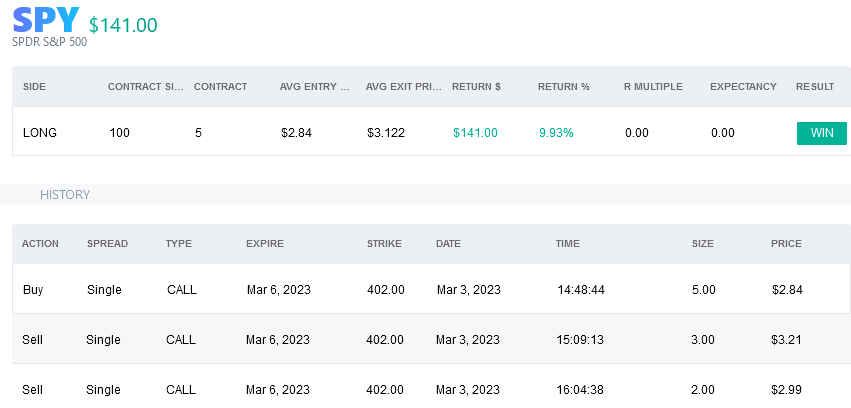The width and height of the screenshot is (851, 408).
Task: Click the LONG side cell
Action: pos(40,133)
